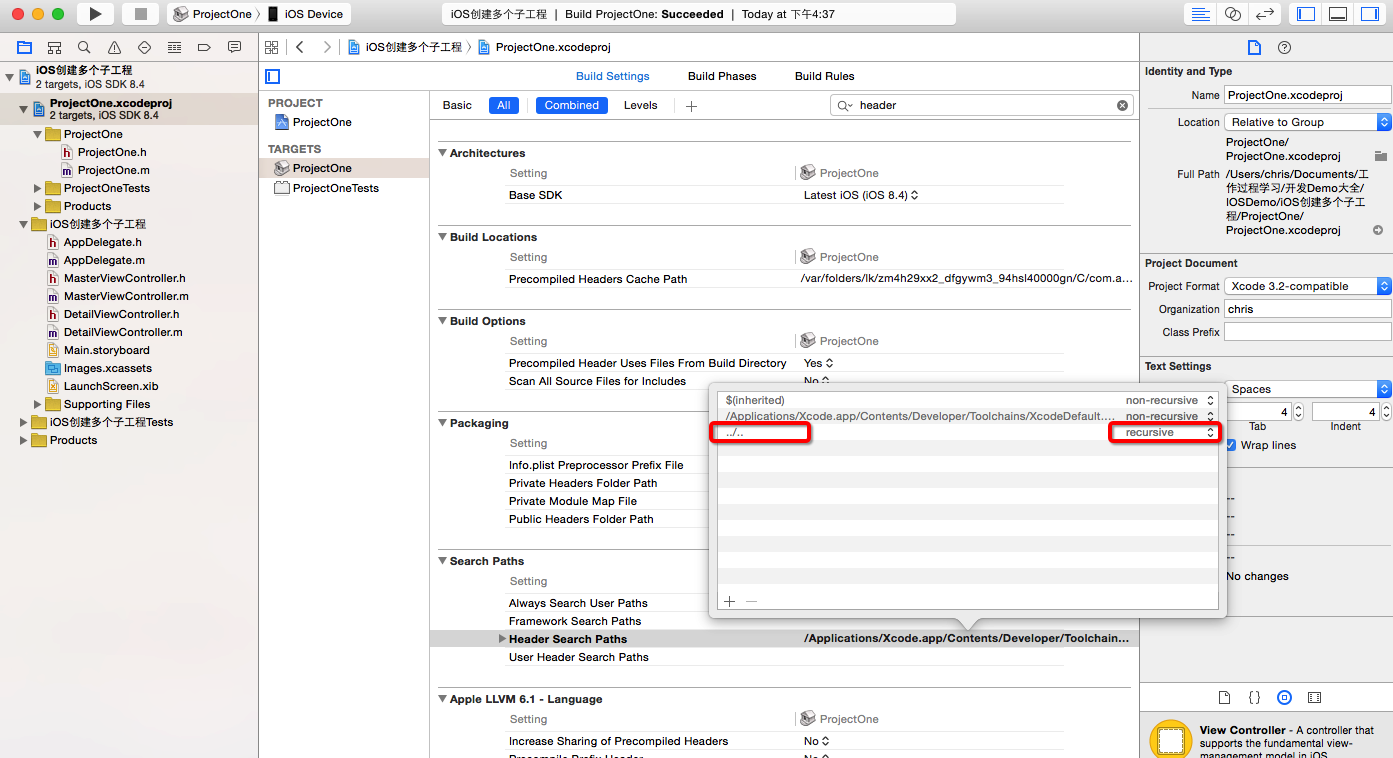
Task: Add a new header search path entry
Action: (730, 601)
